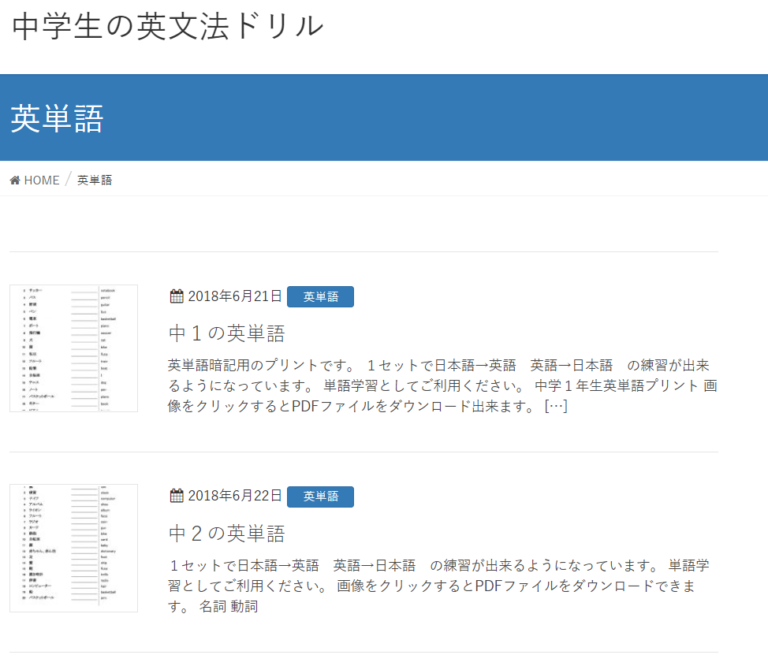Open the post titled 中１の英単語

(x=227, y=333)
